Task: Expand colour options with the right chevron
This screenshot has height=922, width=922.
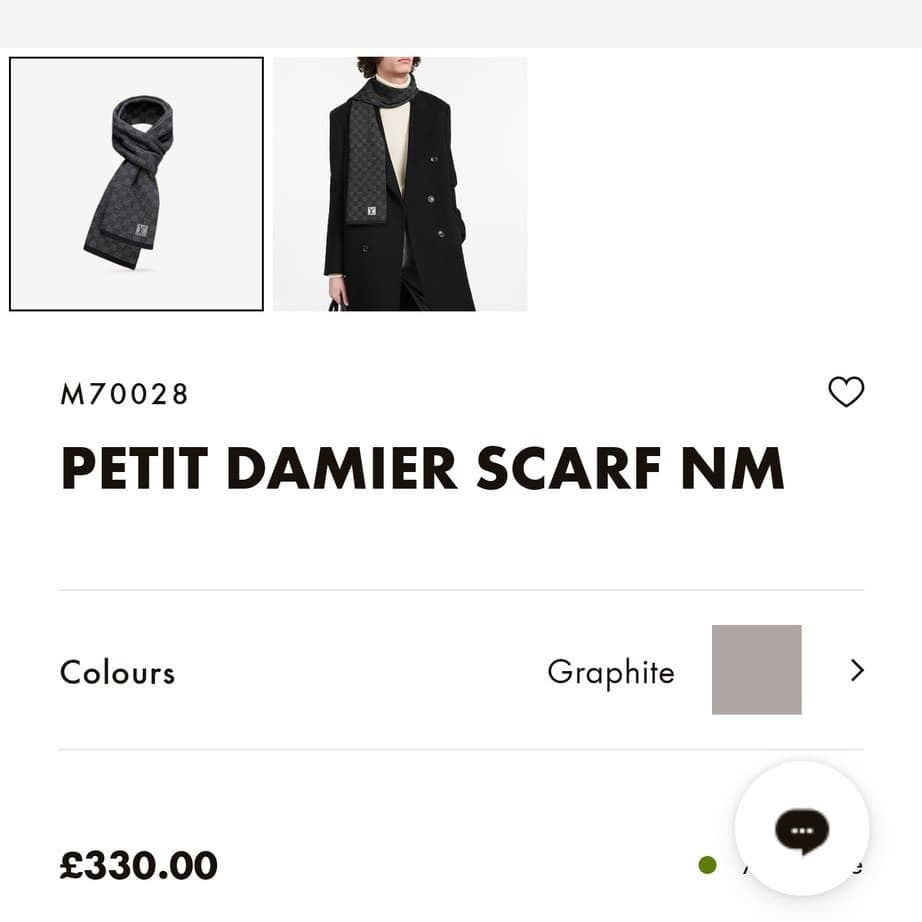Action: pyautogui.click(x=856, y=670)
